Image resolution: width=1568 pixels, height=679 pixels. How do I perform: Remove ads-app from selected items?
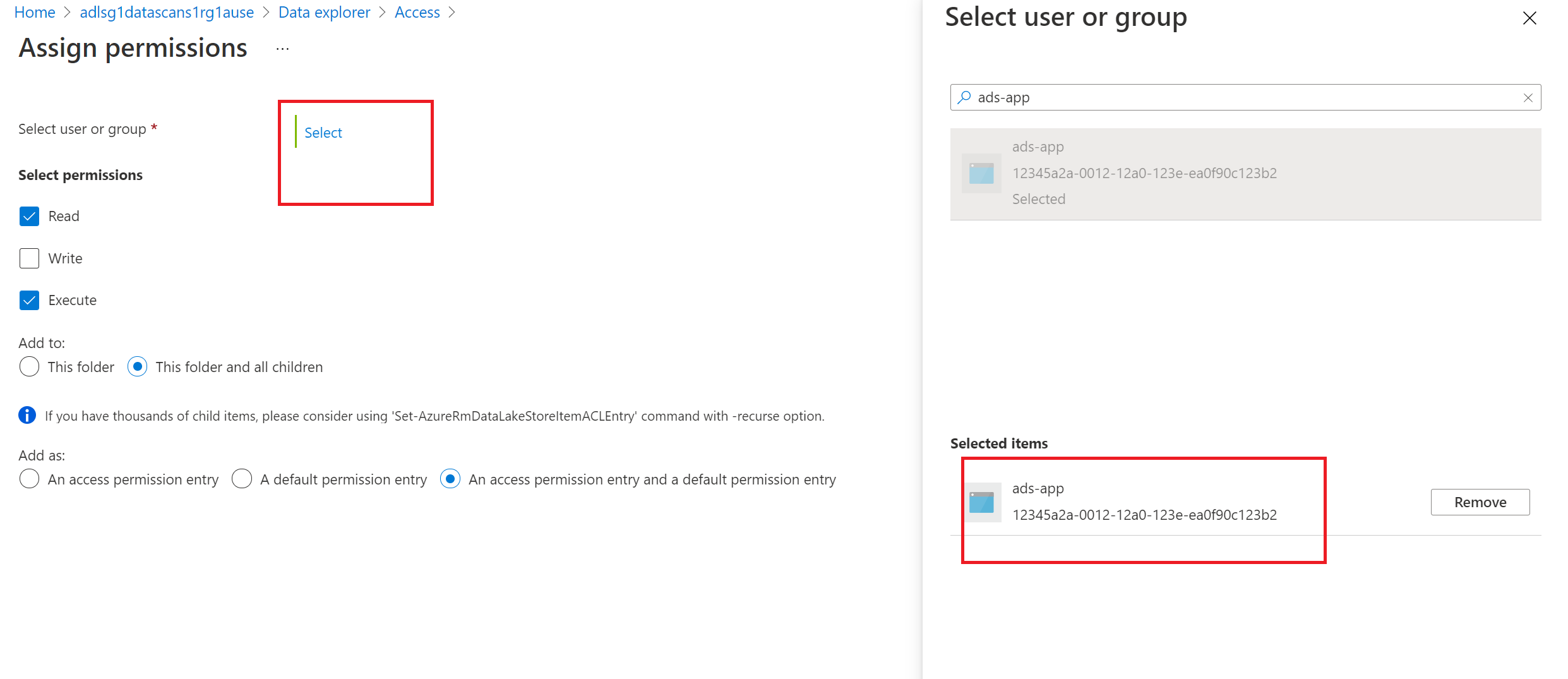click(x=1480, y=502)
